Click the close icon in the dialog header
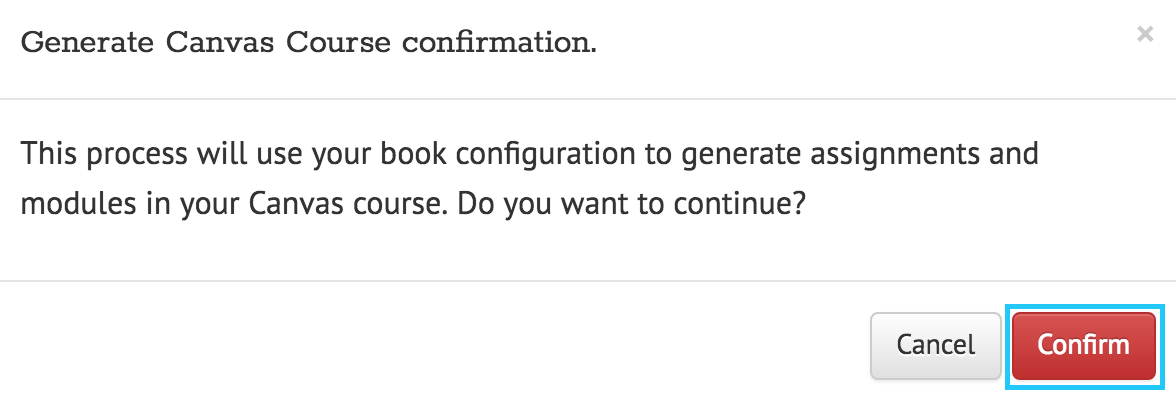This screenshot has height=400, width=1176. tap(1144, 34)
